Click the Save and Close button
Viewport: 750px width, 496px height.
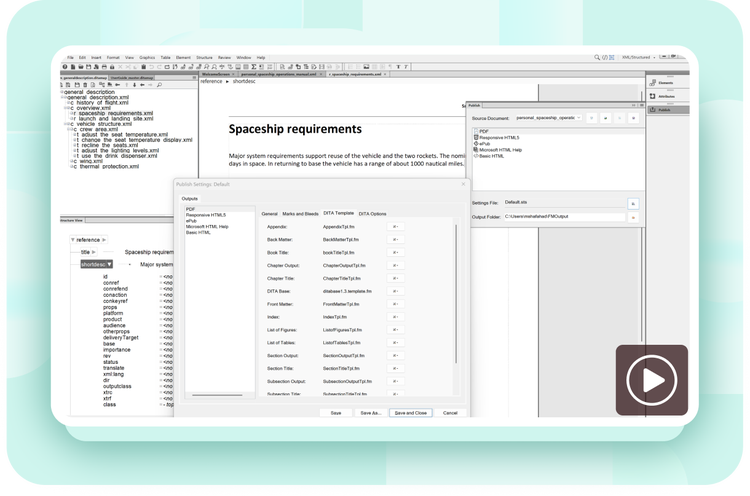pos(410,413)
